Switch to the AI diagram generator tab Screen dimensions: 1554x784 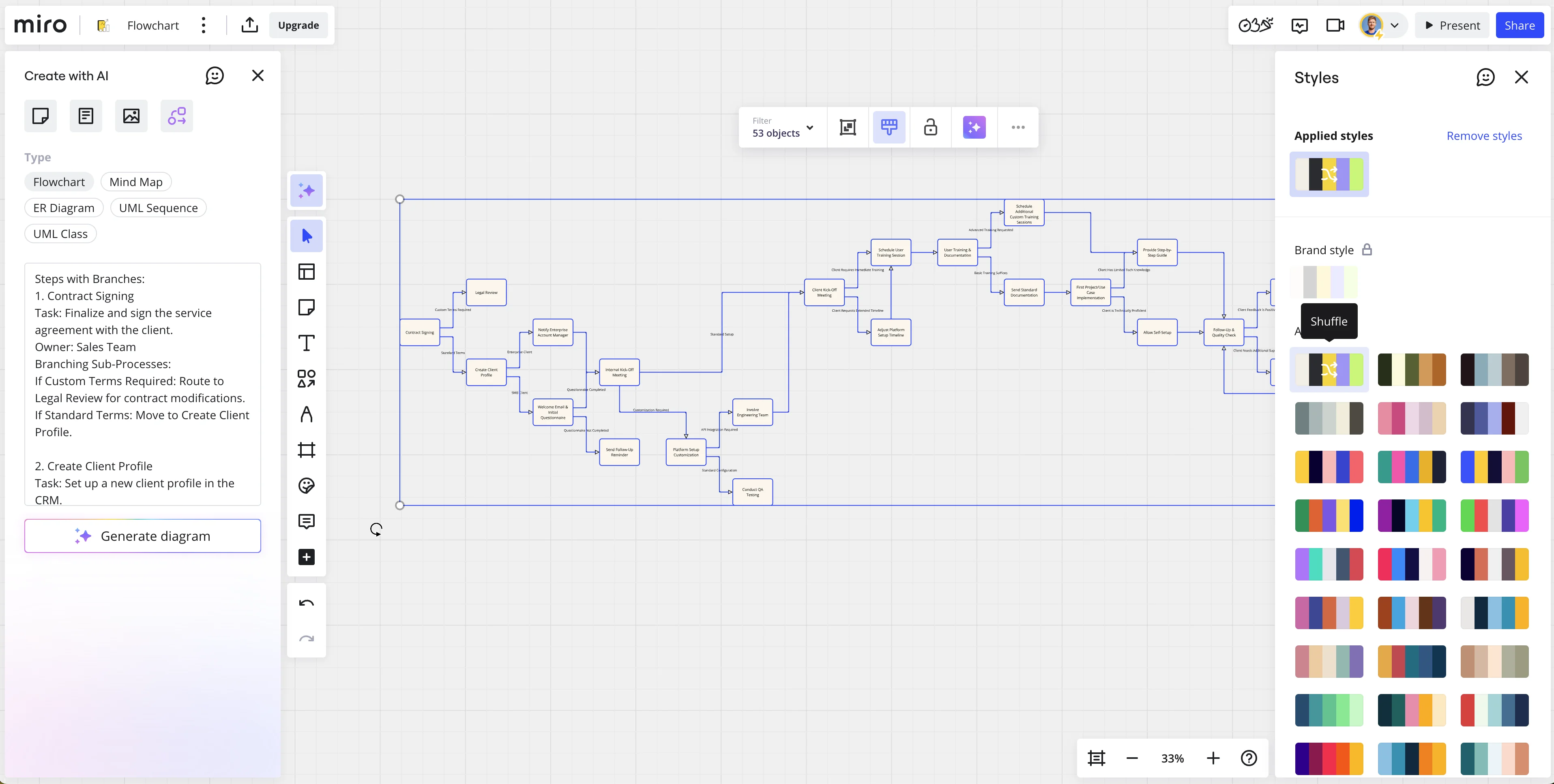click(177, 116)
